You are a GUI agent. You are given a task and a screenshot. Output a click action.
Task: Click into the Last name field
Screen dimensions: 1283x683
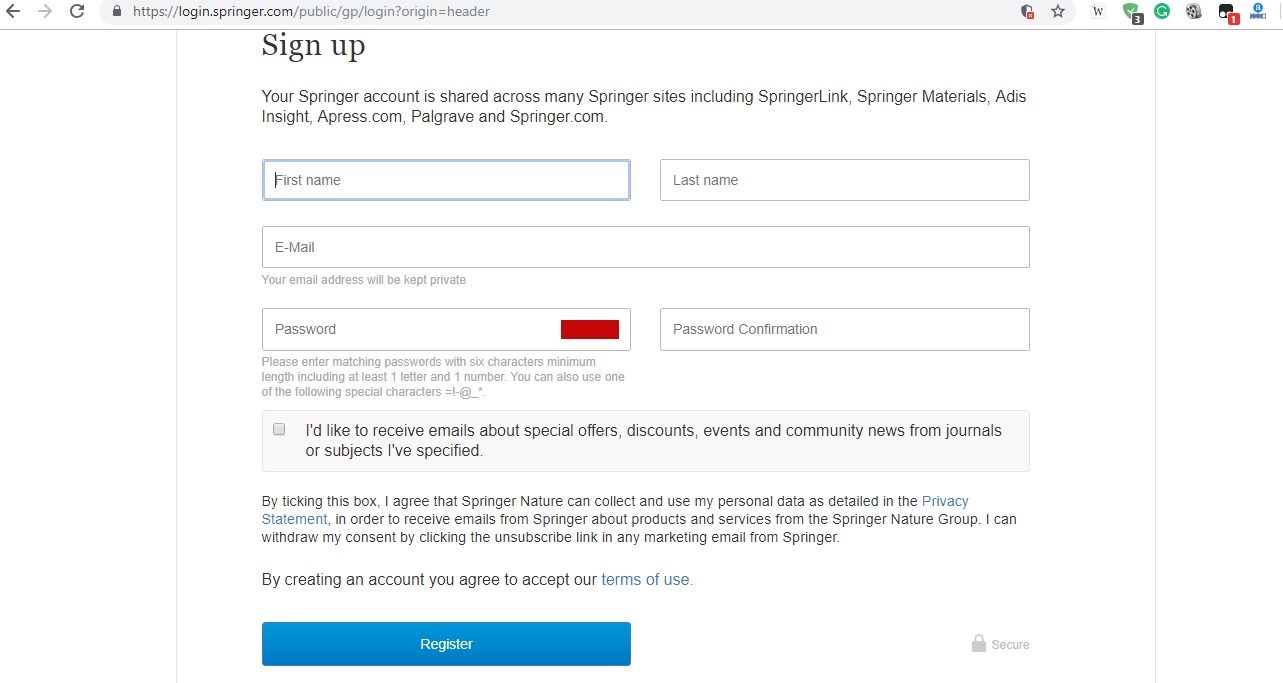845,180
